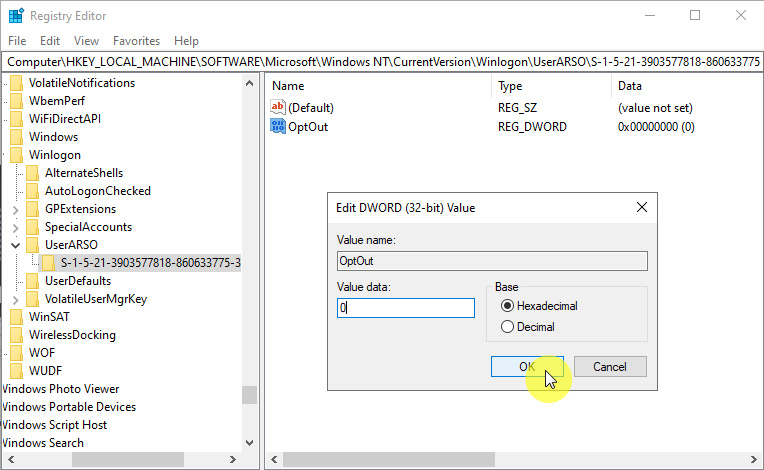Select the Hexadecimal base option
Screen dimensions: 764x470
pyautogui.click(x=508, y=306)
